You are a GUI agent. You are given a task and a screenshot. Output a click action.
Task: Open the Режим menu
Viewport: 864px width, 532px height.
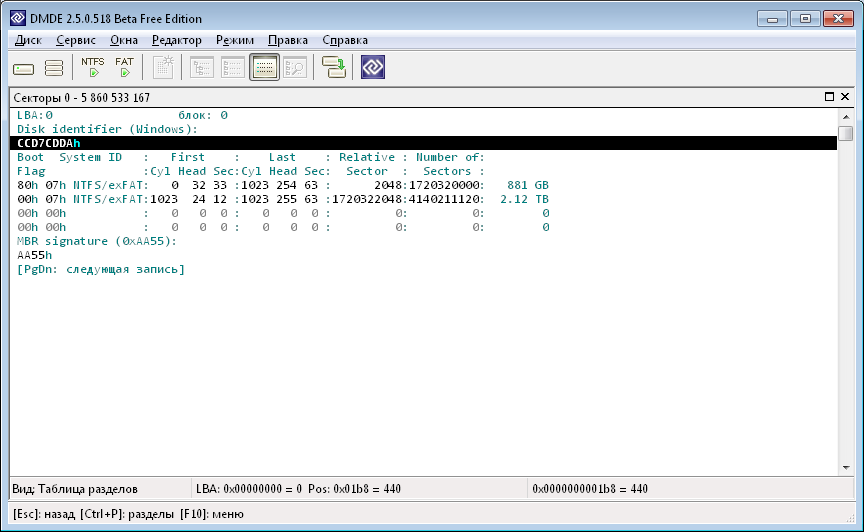[235, 40]
